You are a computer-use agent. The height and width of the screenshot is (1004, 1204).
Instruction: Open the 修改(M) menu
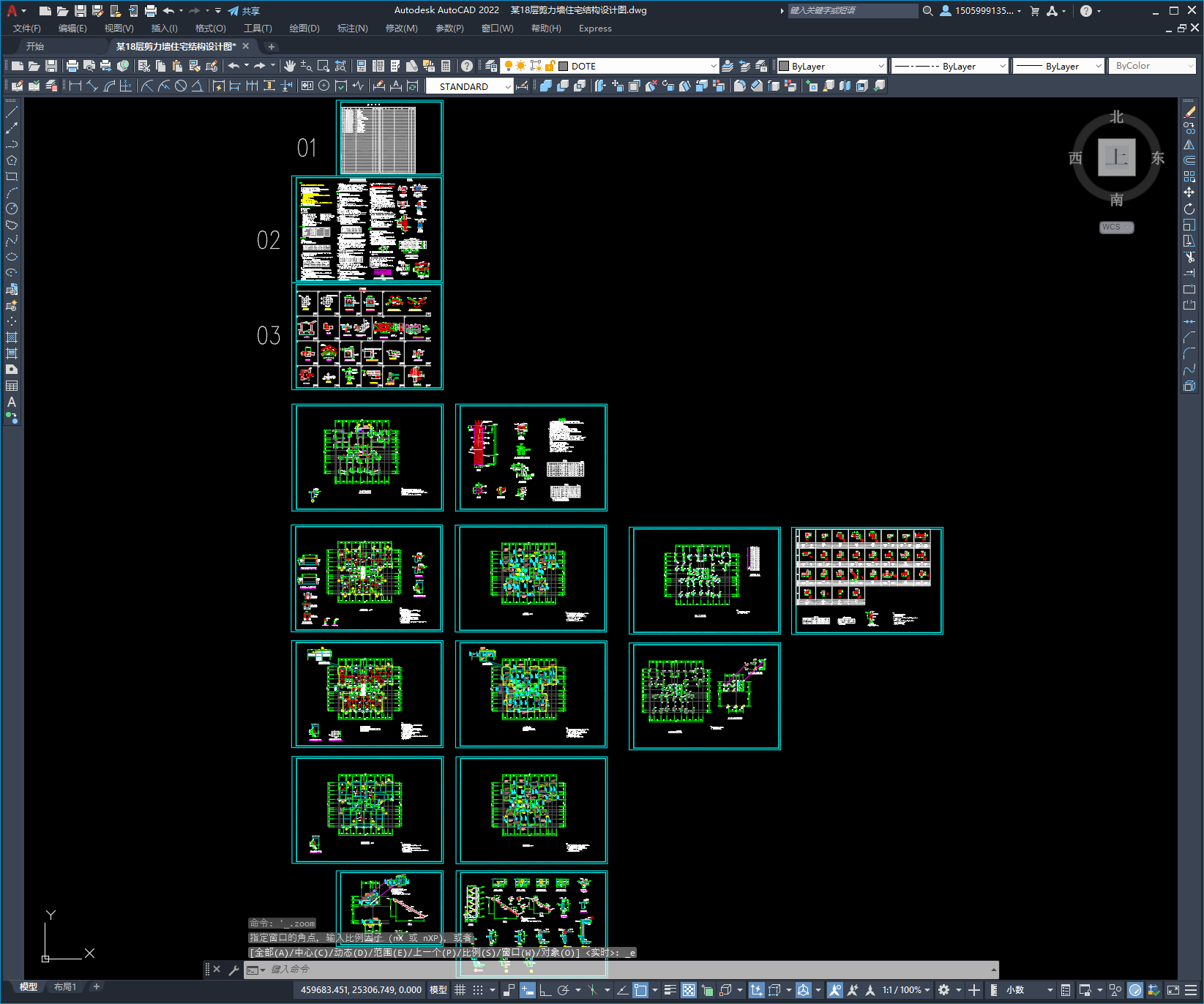401,28
